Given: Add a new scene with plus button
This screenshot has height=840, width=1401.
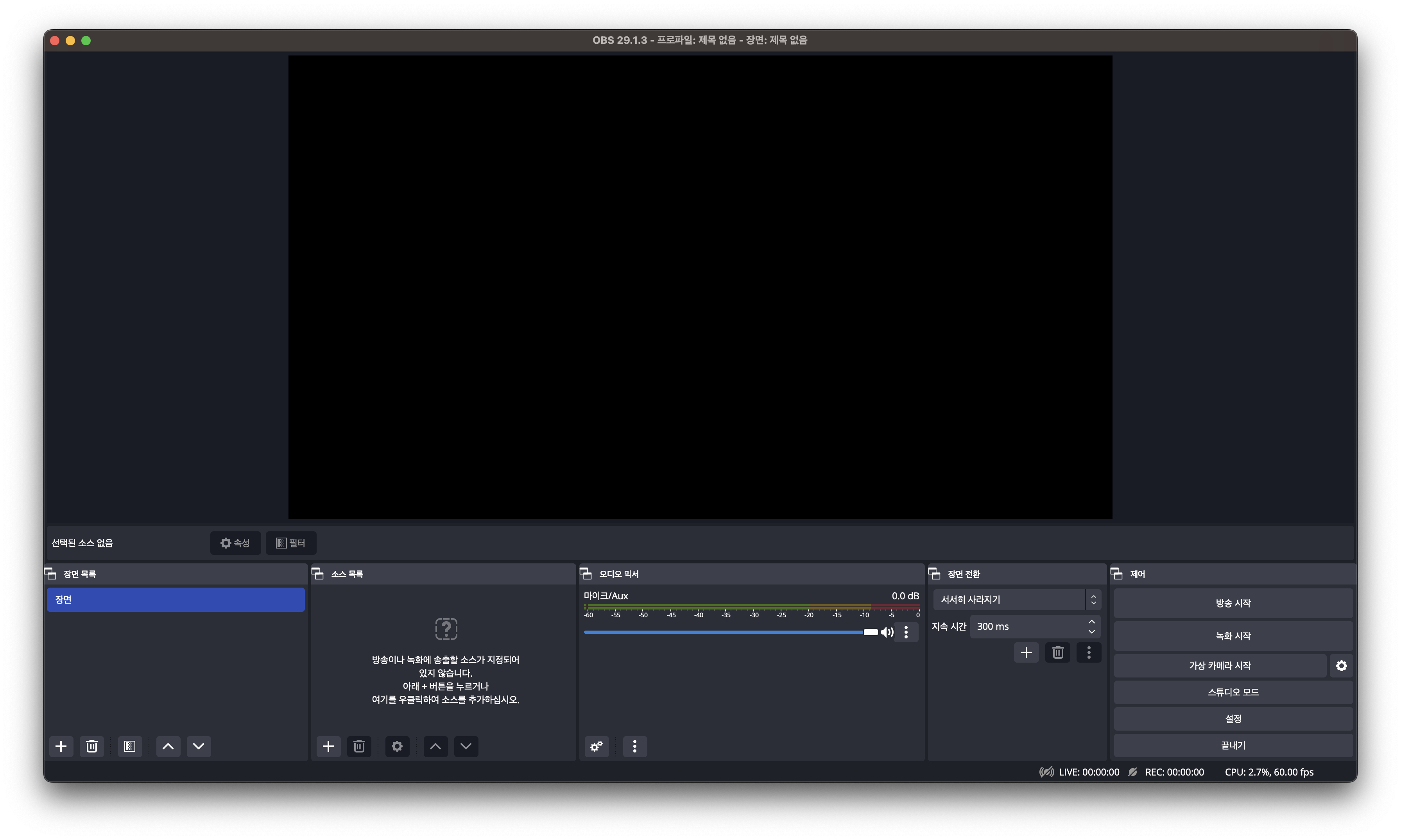Looking at the screenshot, I should [x=61, y=746].
